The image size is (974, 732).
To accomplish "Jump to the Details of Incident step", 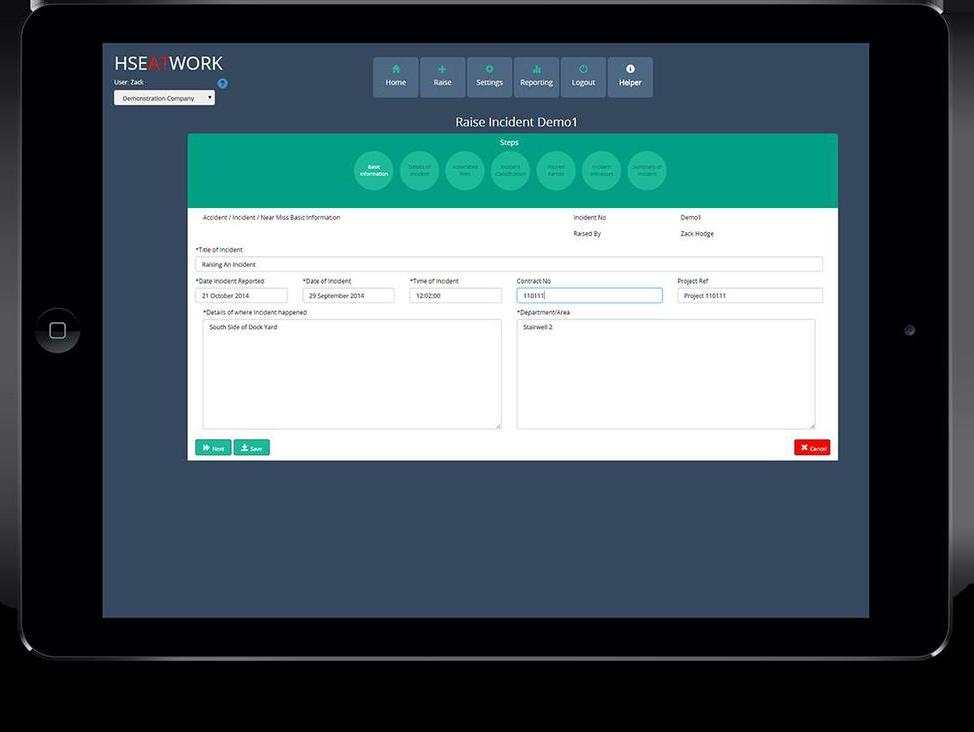I will coord(419,171).
